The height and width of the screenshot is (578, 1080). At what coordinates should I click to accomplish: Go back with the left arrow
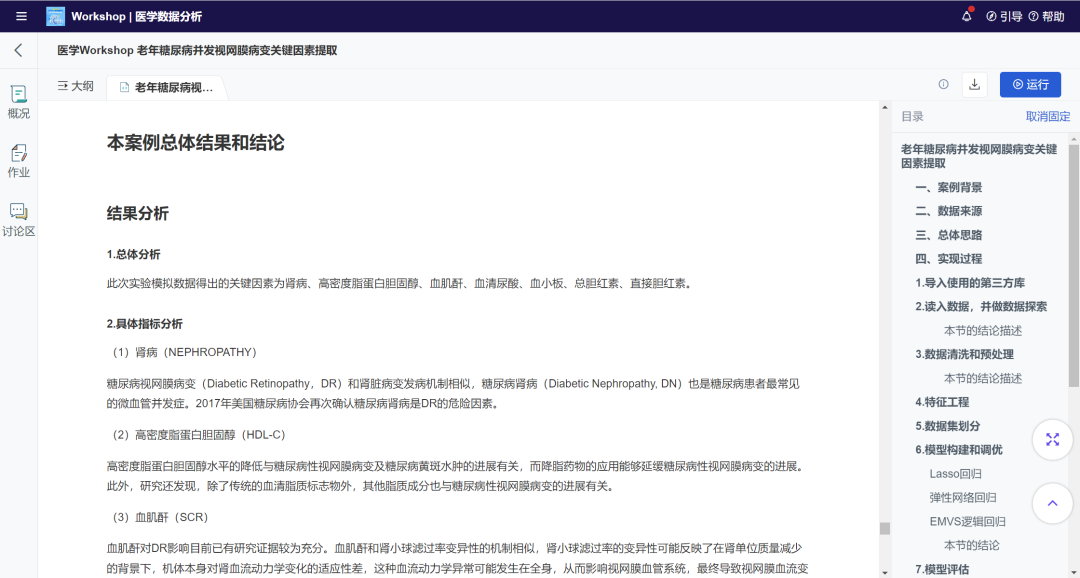coord(19,50)
